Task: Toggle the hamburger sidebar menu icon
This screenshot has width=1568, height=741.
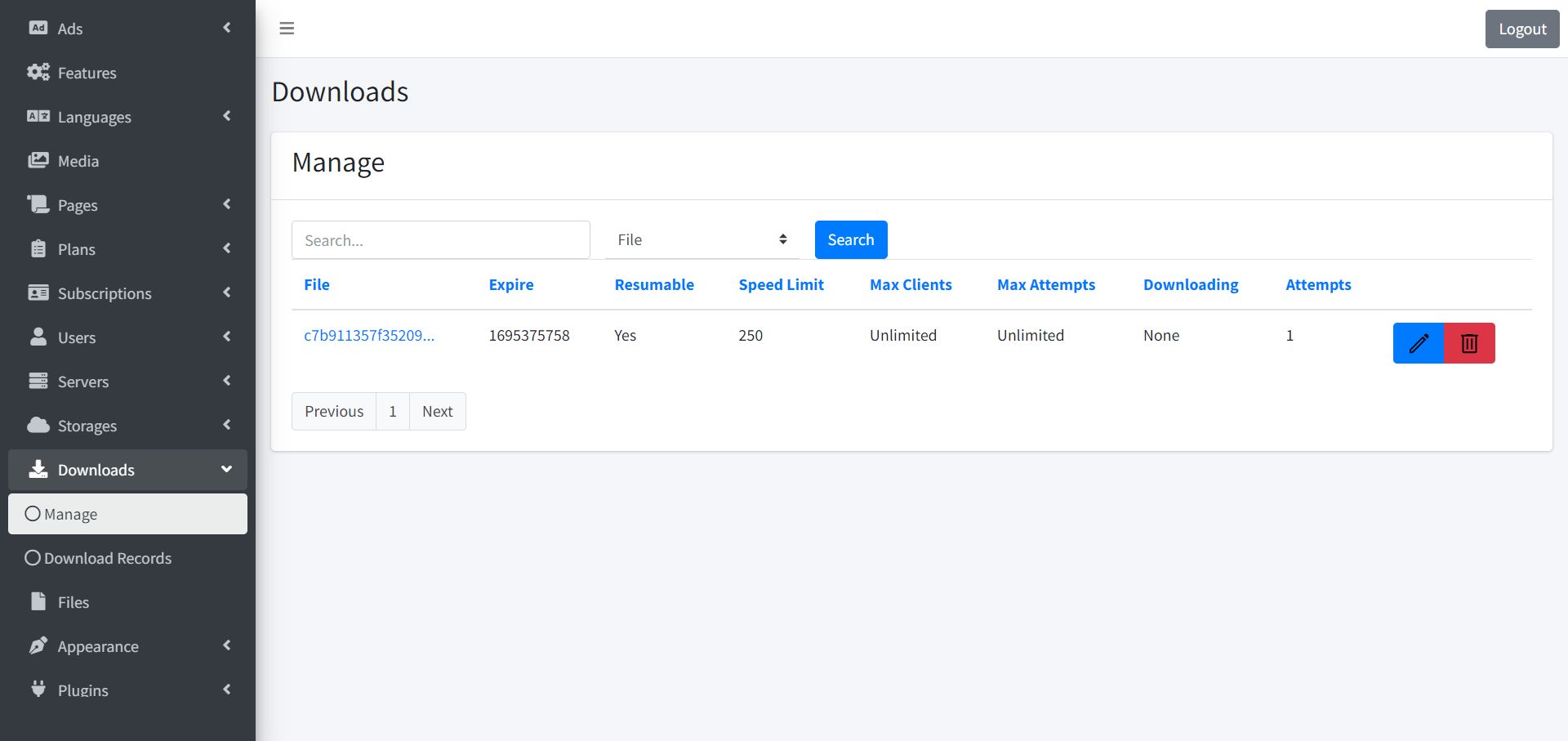Action: 287,29
